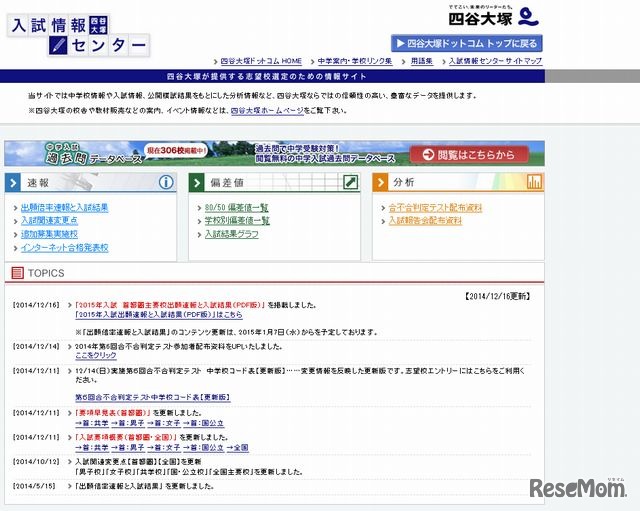The width and height of the screenshot is (640, 511).
Task: Click the [2014/12/14] topic date
Action: click(36, 347)
